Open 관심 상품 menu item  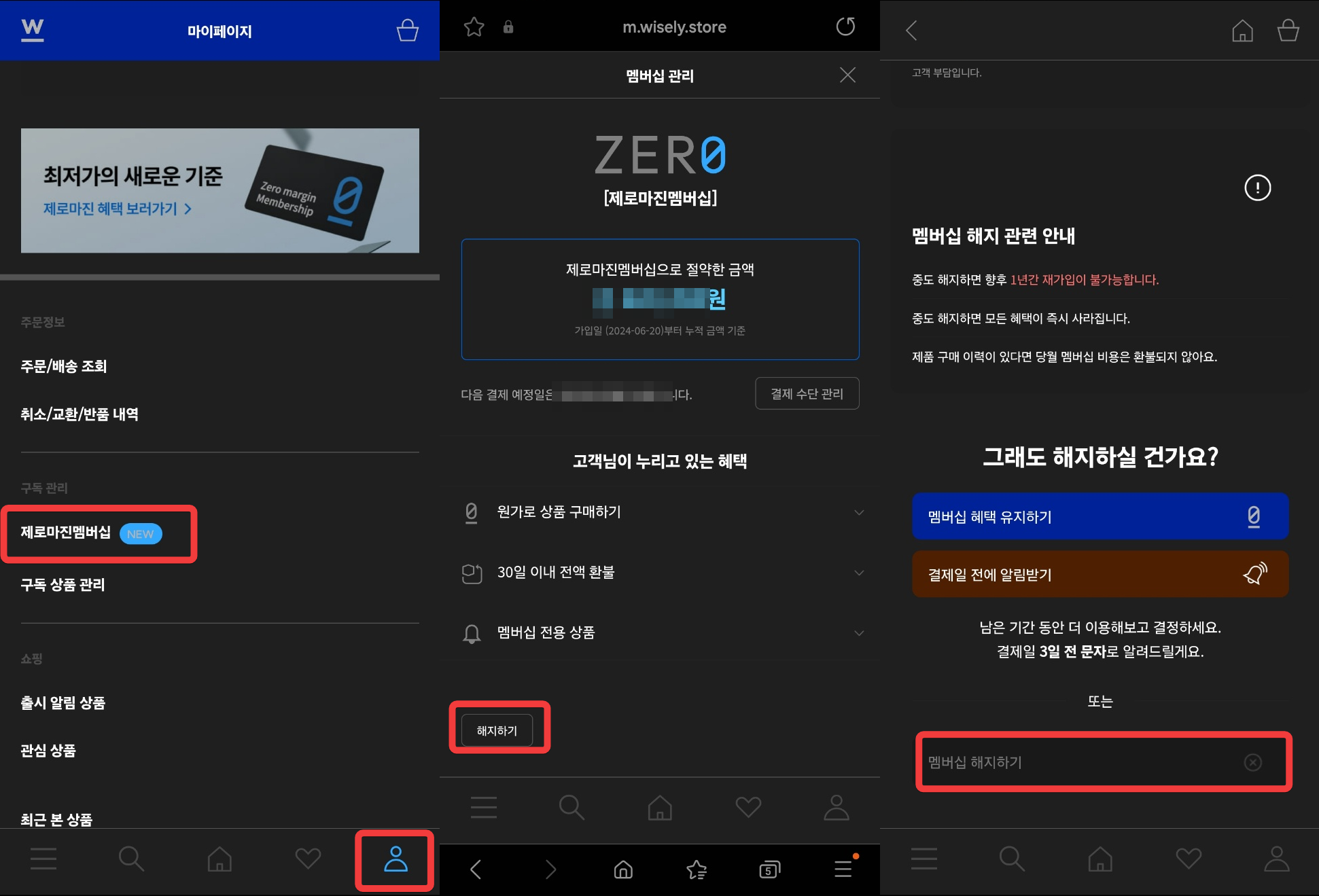click(48, 751)
